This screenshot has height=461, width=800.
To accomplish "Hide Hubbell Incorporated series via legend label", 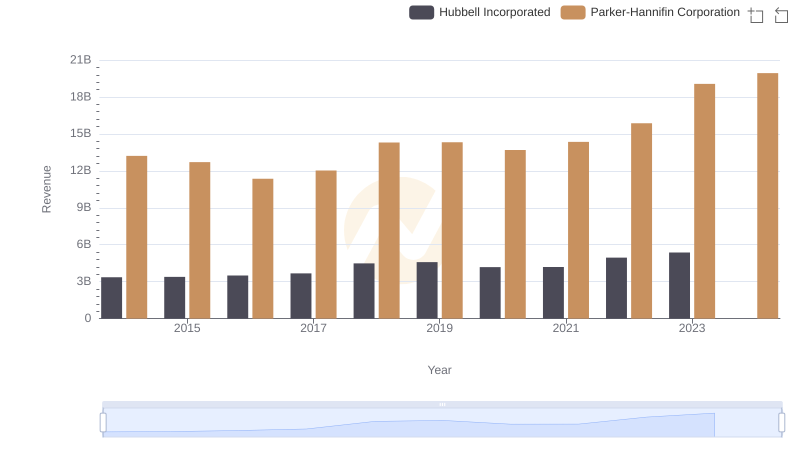I will (x=494, y=12).
